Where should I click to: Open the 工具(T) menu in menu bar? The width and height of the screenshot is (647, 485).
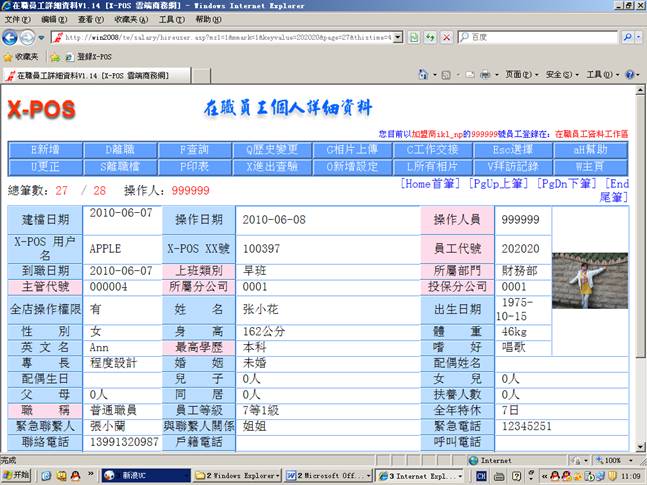(172, 19)
